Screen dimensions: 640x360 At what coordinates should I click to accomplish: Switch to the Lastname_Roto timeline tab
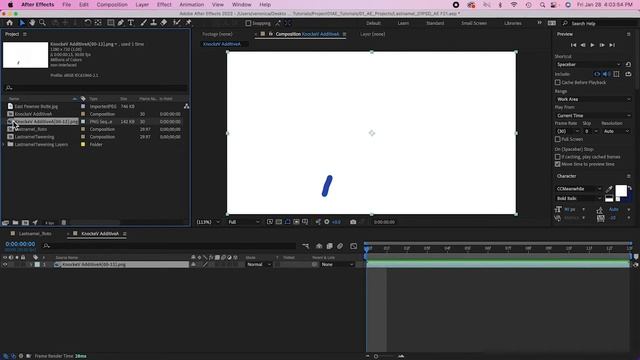pyautogui.click(x=35, y=234)
